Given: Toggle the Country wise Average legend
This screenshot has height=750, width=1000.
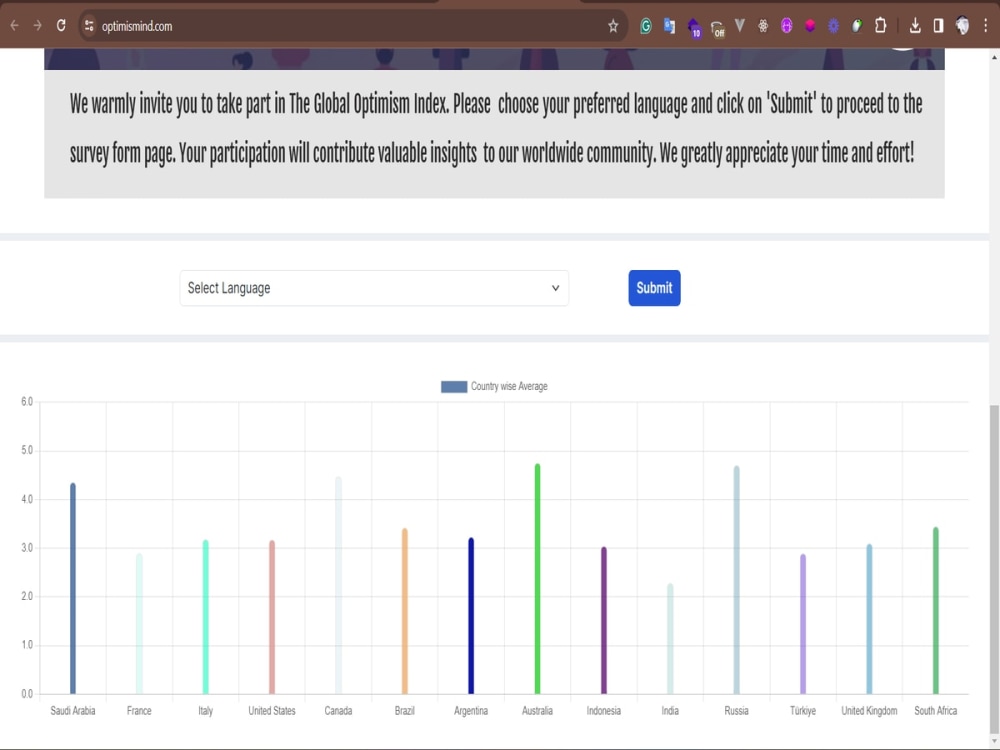Looking at the screenshot, I should (x=494, y=386).
